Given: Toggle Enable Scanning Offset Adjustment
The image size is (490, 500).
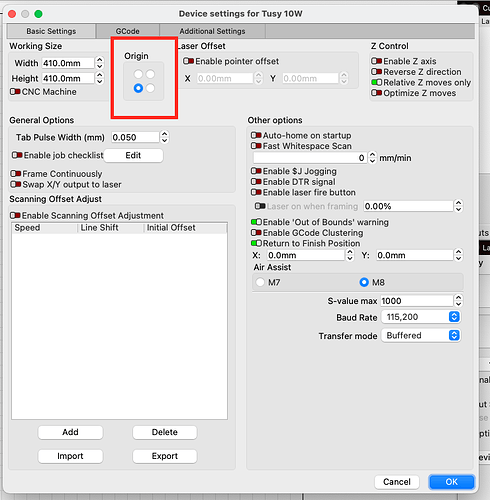Looking at the screenshot, I should point(15,215).
